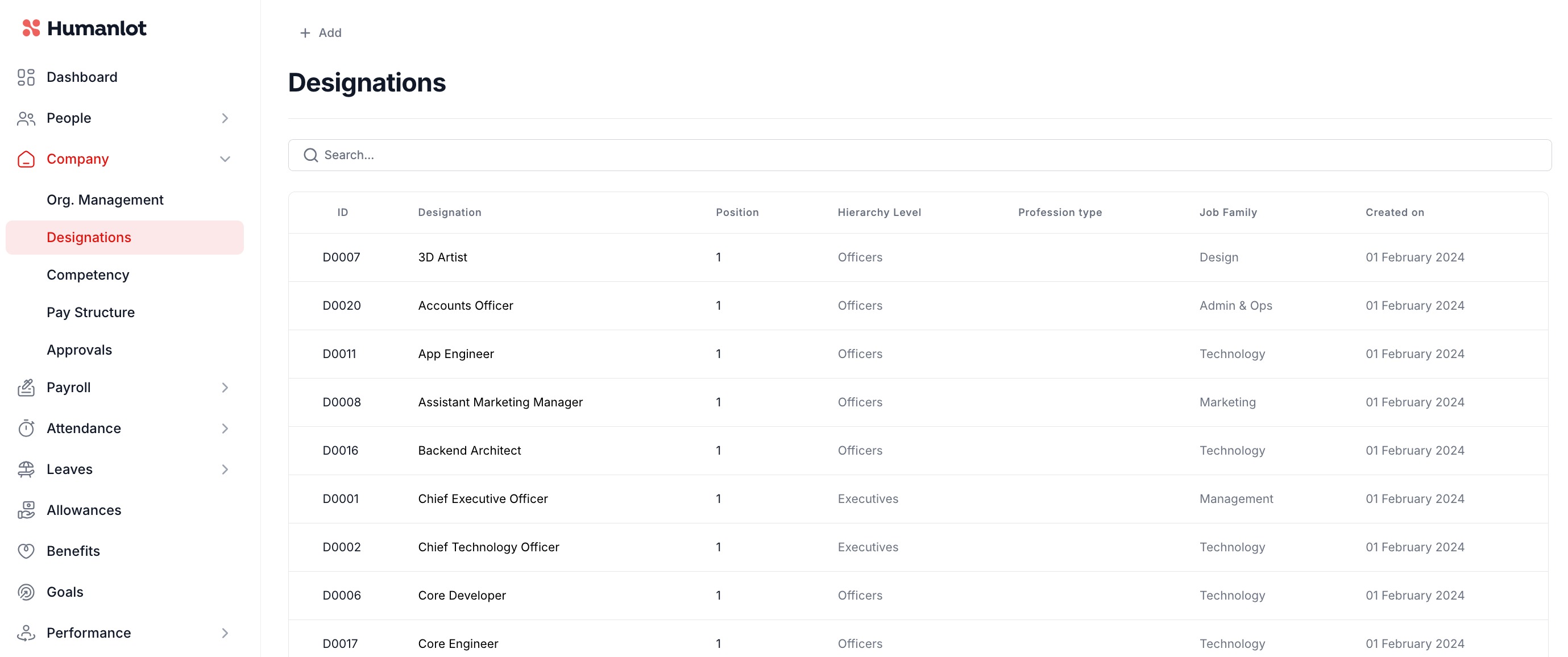The height and width of the screenshot is (657, 1568).
Task: Focus the designations search field
Action: [913, 155]
